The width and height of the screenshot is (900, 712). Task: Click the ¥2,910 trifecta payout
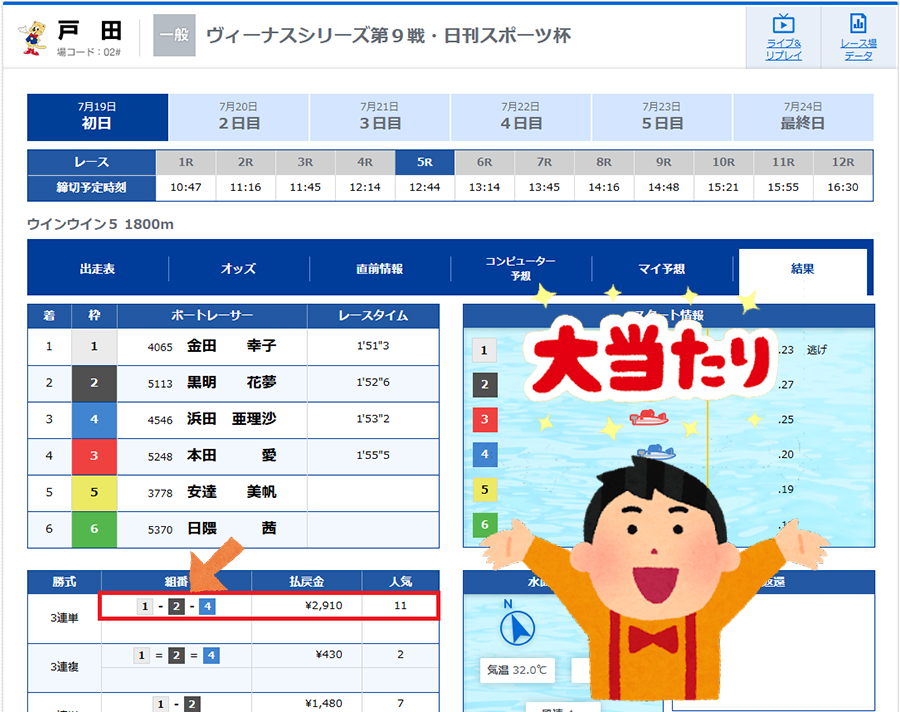(324, 606)
